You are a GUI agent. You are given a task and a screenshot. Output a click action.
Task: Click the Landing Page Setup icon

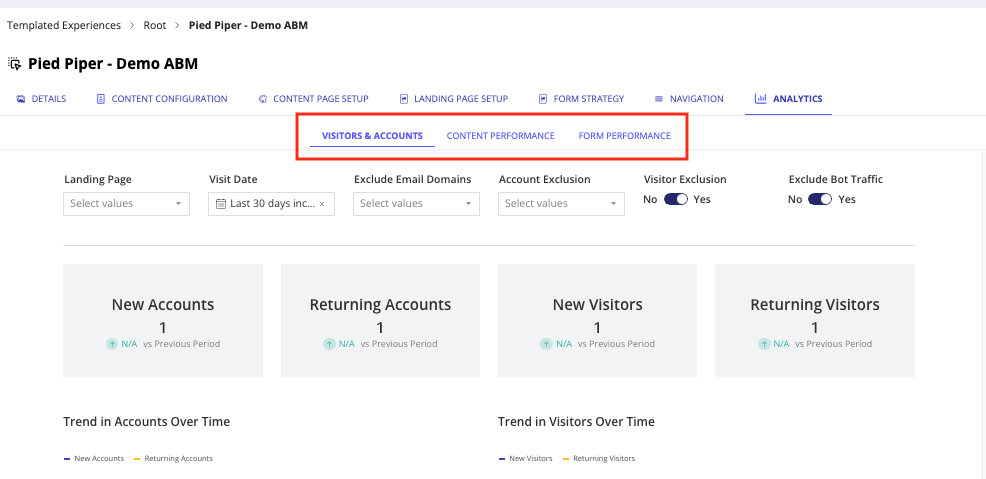[404, 99]
